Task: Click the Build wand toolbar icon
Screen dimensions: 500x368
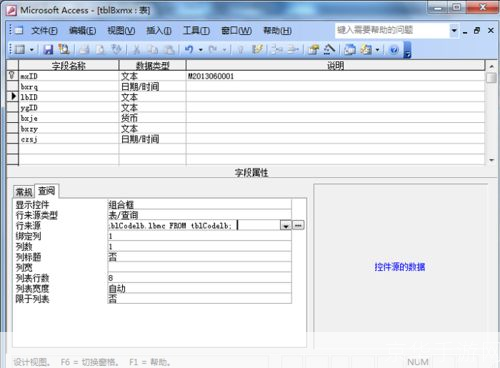Action: [329, 49]
